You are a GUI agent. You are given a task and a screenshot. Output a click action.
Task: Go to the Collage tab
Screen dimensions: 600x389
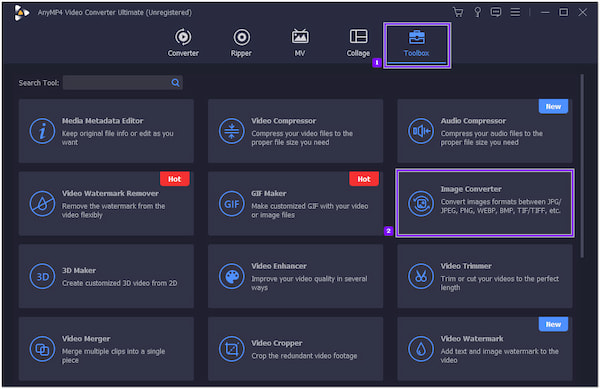tap(358, 43)
